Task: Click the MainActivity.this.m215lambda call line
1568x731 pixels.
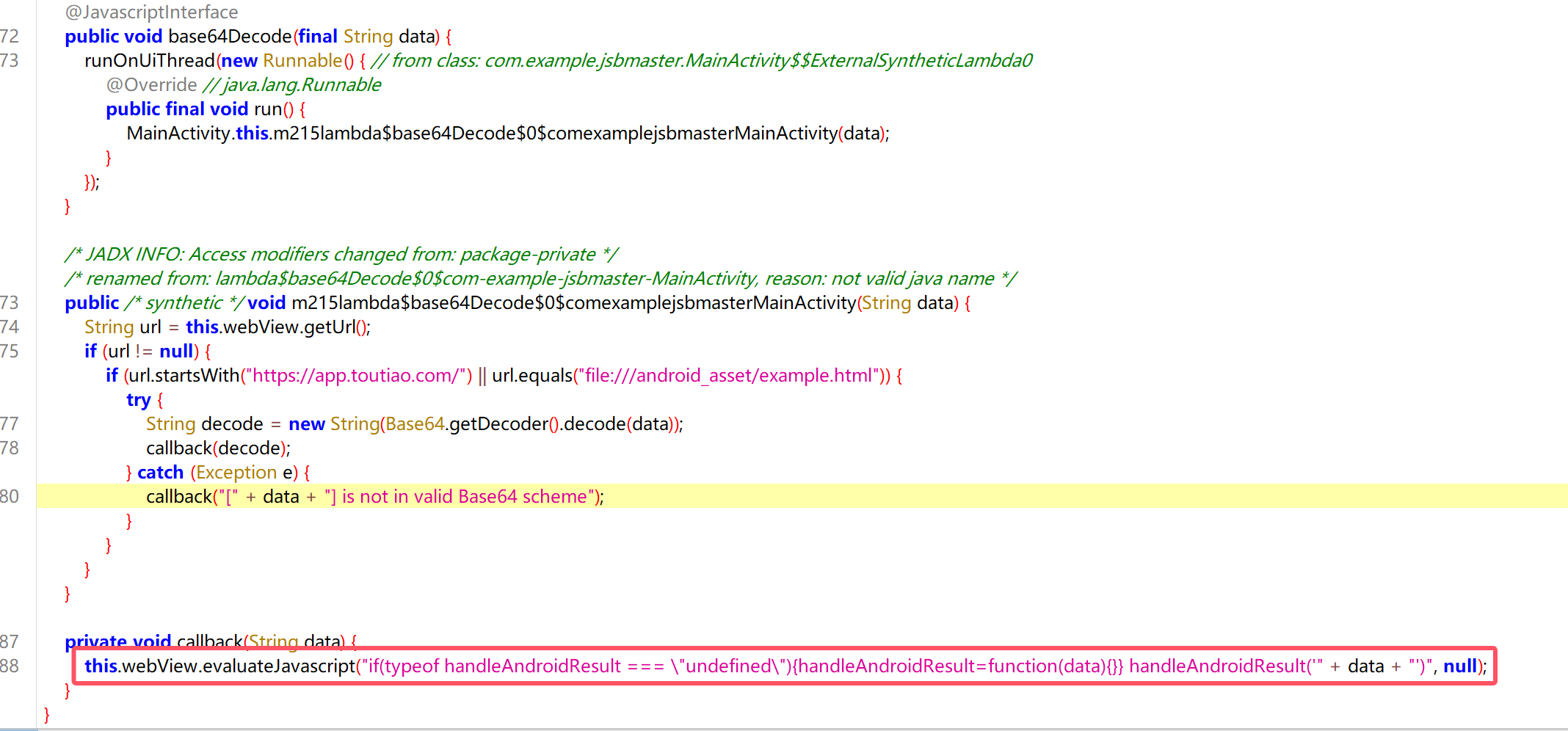Action: 508,133
